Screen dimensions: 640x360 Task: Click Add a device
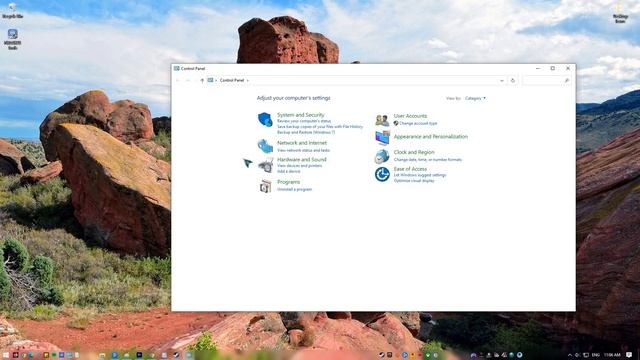point(289,171)
